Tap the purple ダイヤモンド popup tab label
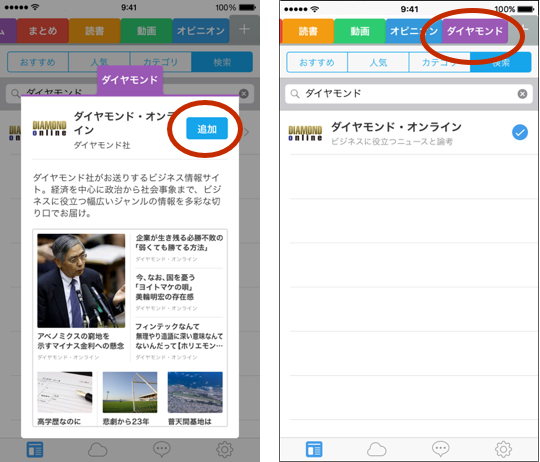This screenshot has height=462, width=540. point(130,80)
